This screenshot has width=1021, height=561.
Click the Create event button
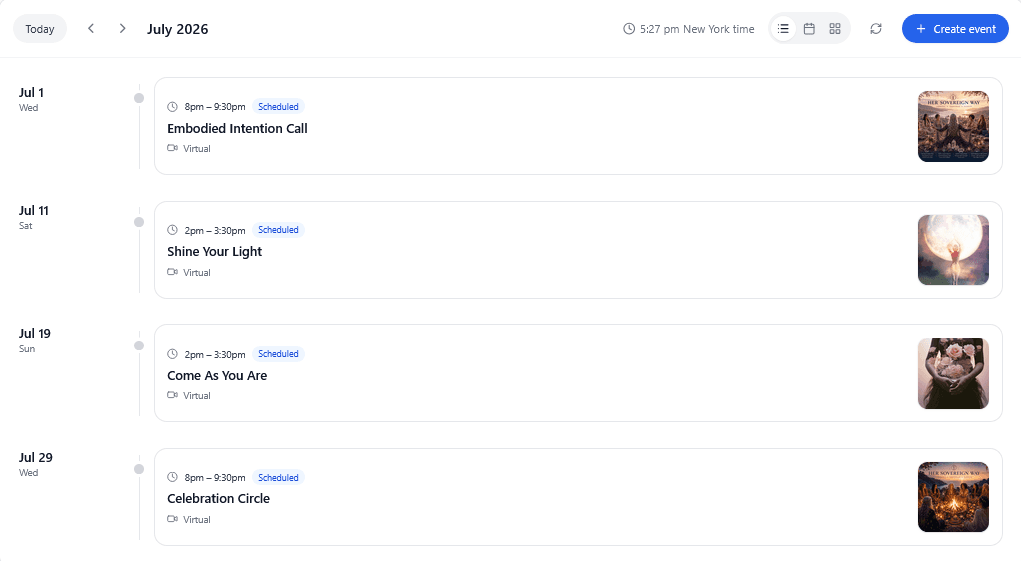pos(955,29)
